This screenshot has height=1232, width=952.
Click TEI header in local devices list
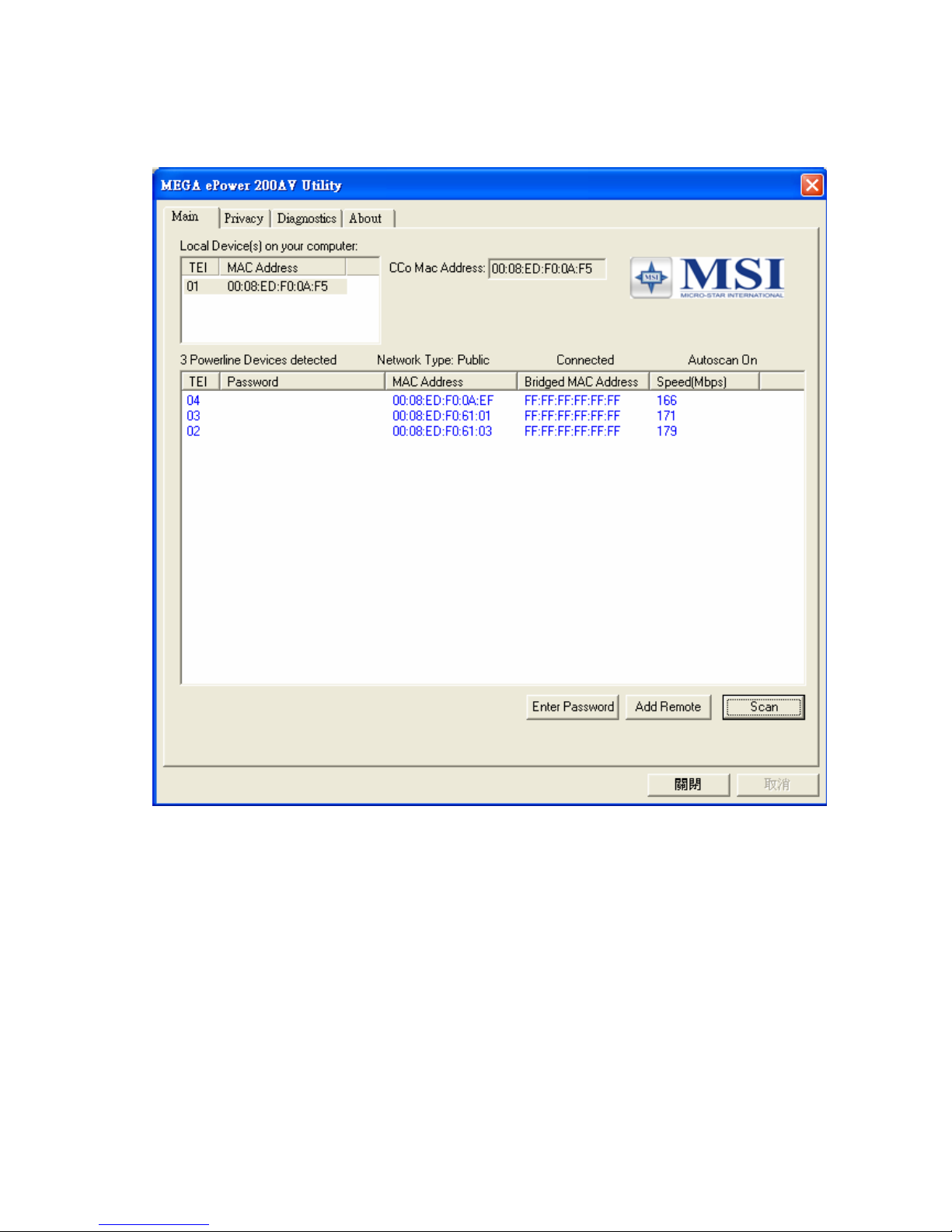[200, 267]
